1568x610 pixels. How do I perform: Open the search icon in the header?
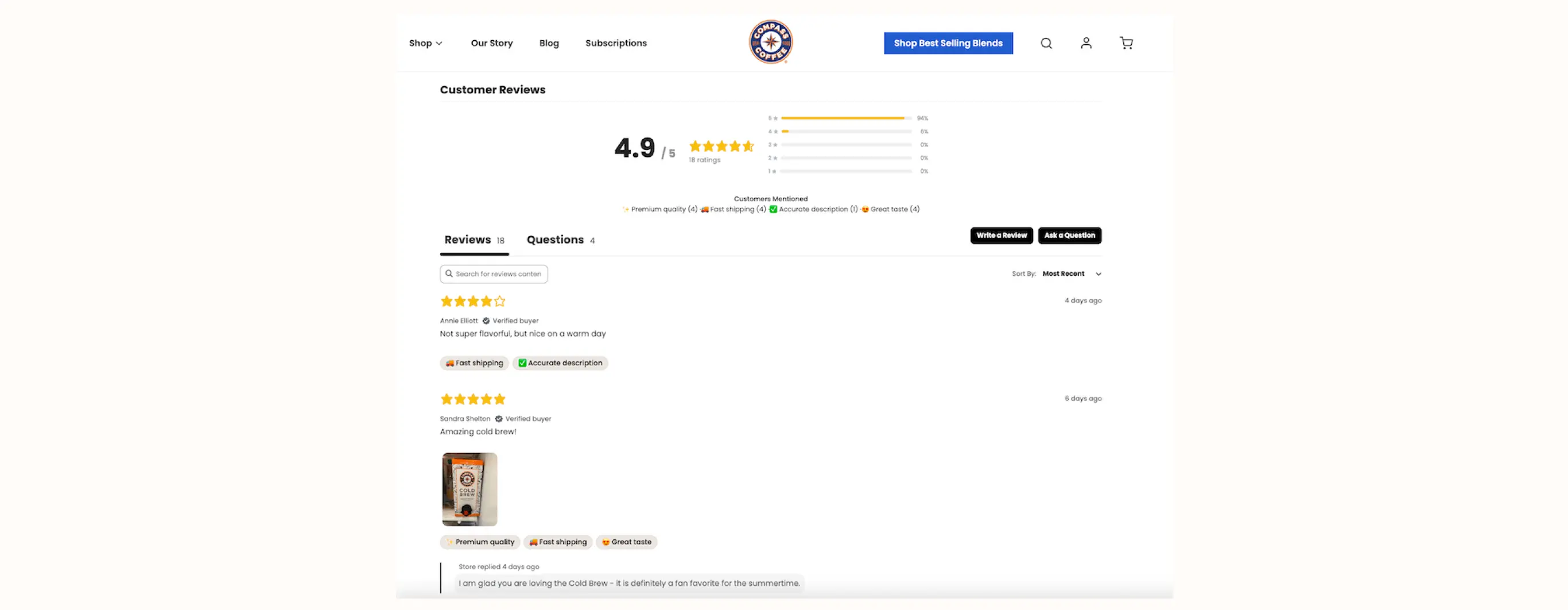pyautogui.click(x=1046, y=43)
